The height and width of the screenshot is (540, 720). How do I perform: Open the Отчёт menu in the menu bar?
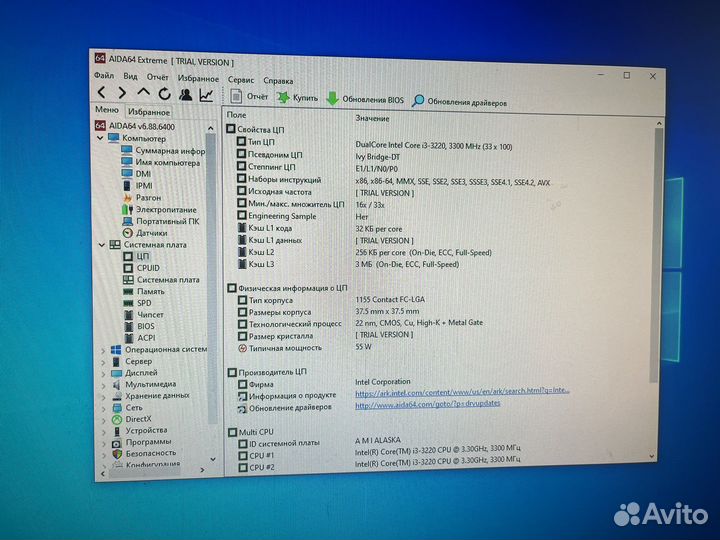158,77
